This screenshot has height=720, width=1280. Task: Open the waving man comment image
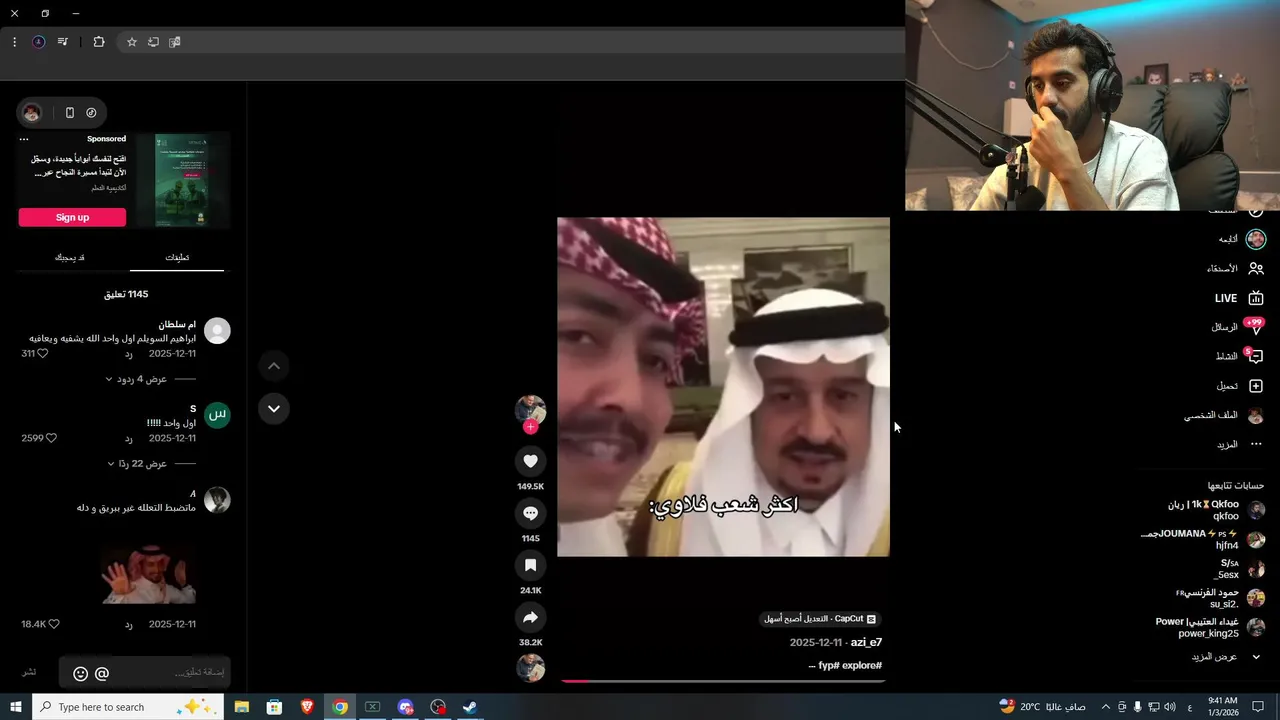(149, 574)
